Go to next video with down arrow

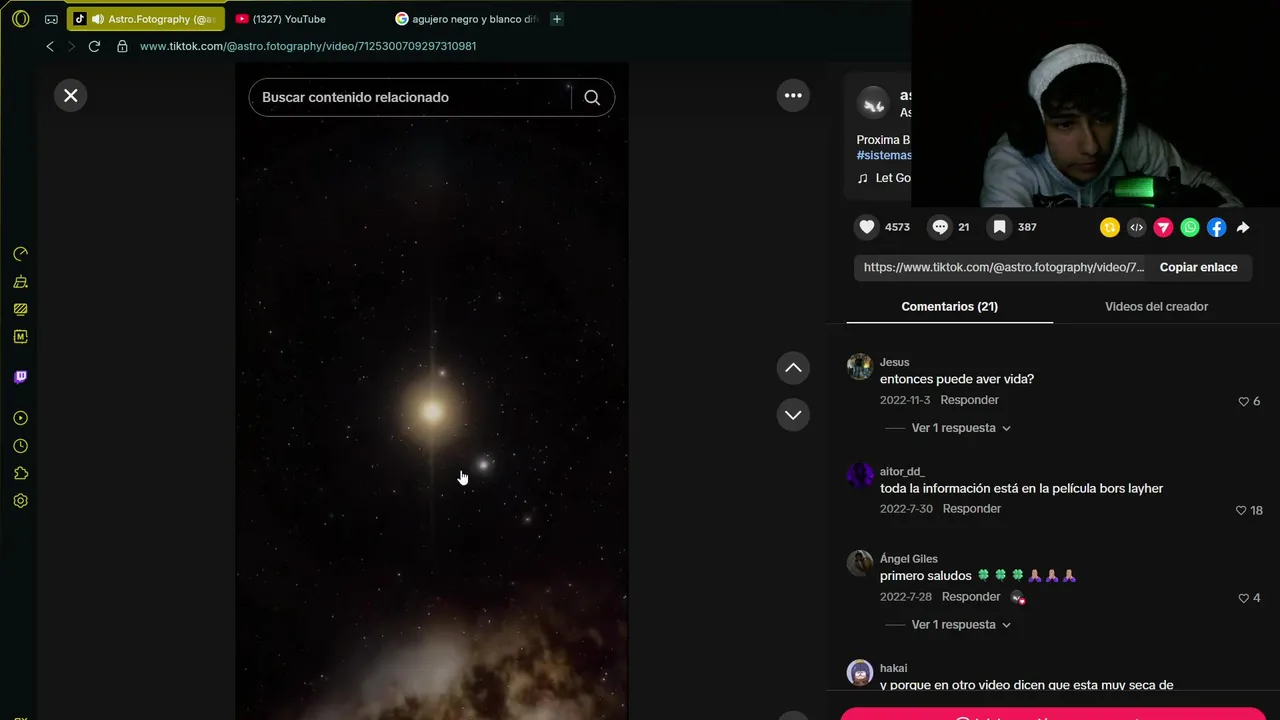point(793,414)
